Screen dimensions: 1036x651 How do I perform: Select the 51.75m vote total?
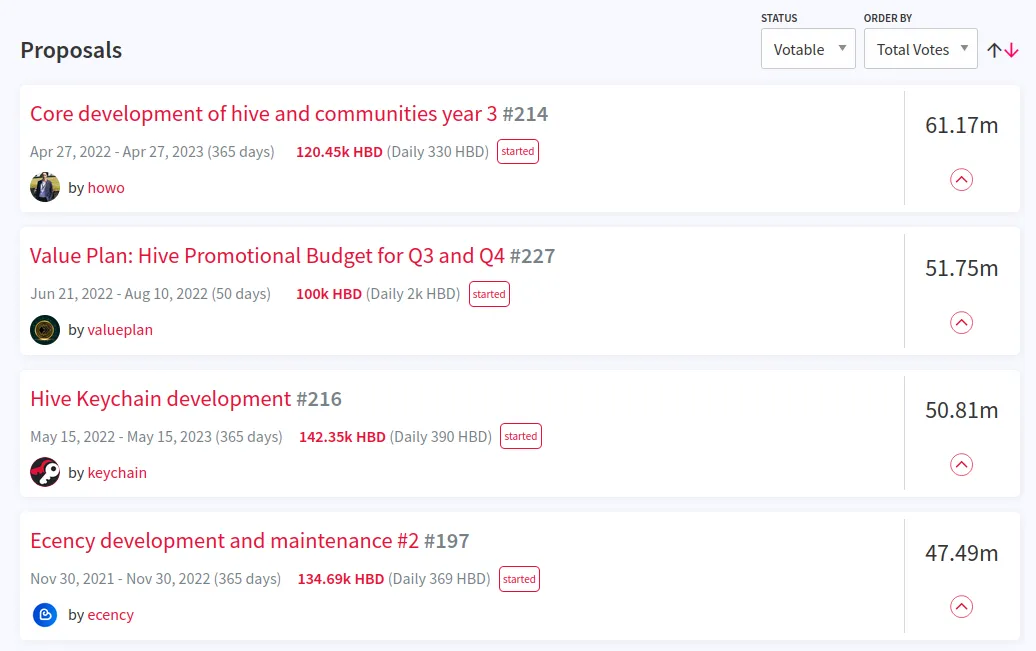tap(961, 268)
